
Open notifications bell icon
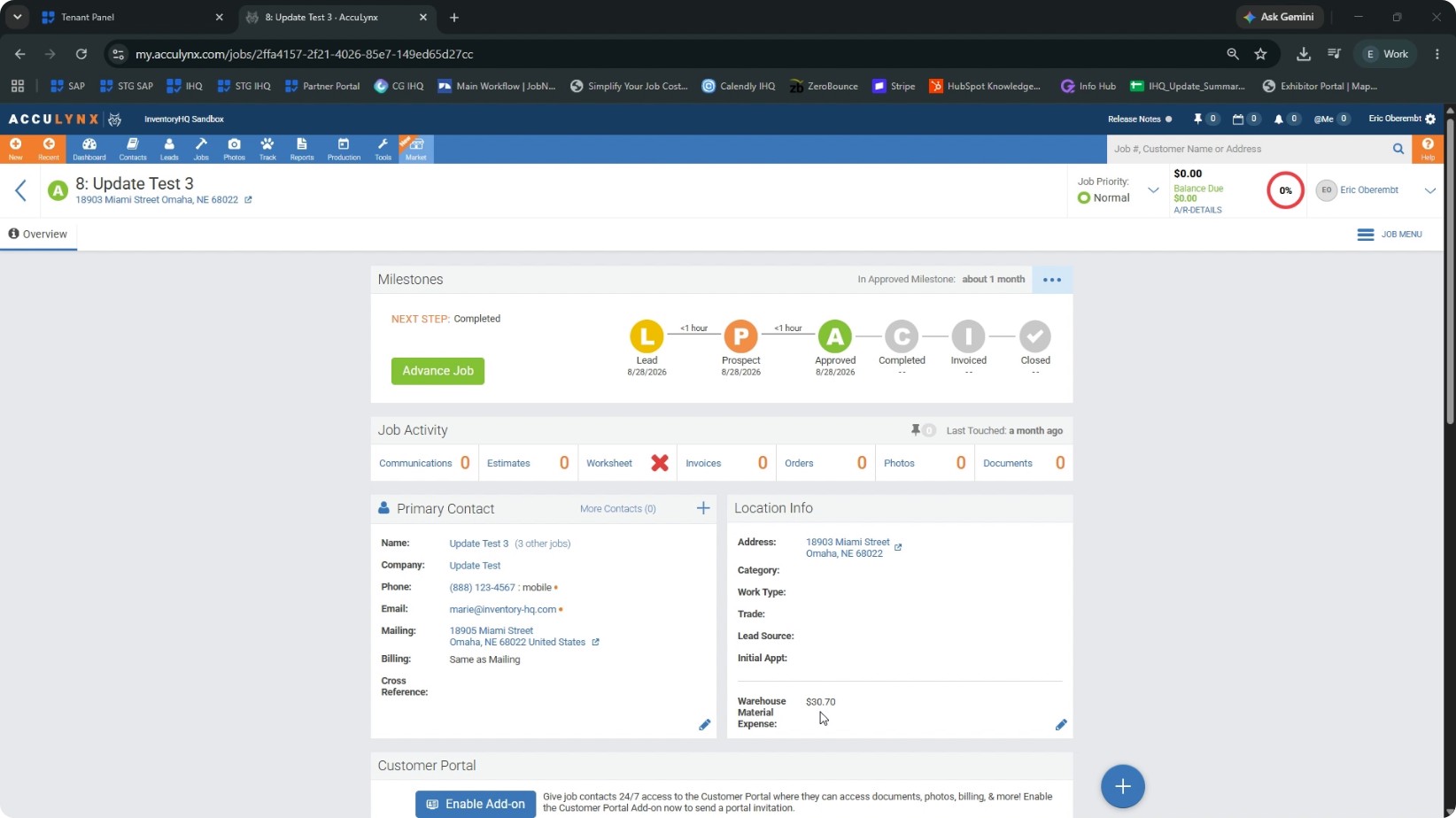[x=1278, y=119]
